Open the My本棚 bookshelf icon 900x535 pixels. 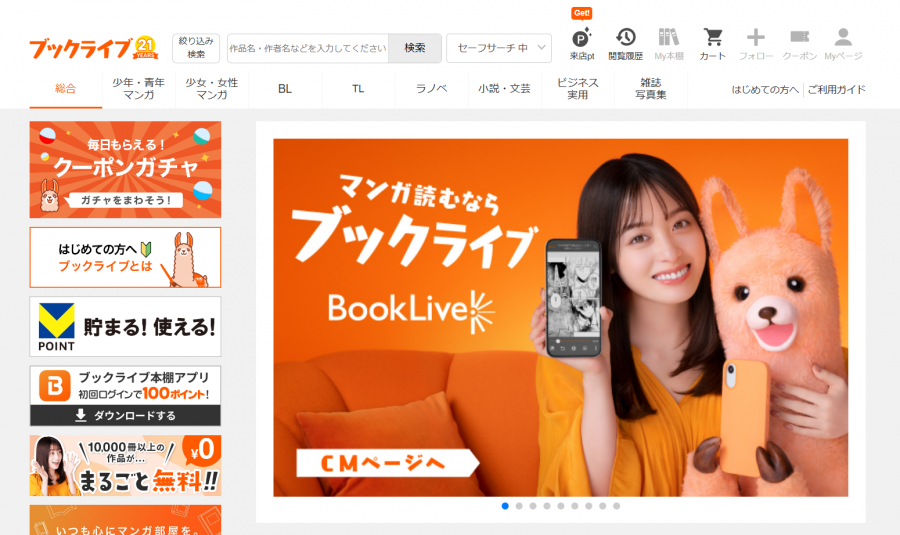point(669,44)
